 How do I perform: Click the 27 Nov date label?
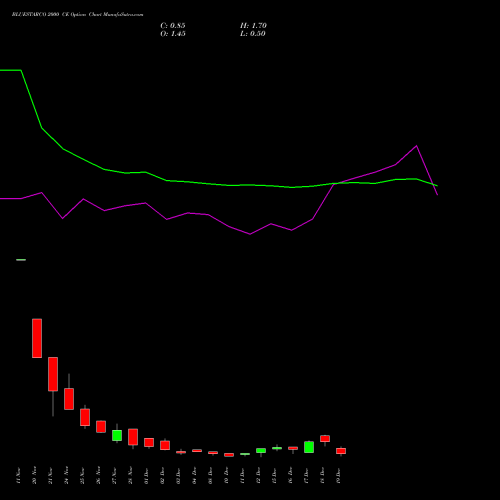click(x=114, y=476)
